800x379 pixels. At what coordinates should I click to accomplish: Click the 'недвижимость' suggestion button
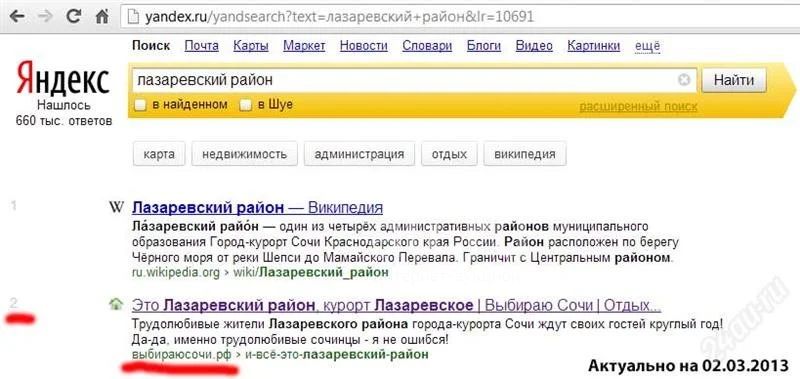point(244,154)
